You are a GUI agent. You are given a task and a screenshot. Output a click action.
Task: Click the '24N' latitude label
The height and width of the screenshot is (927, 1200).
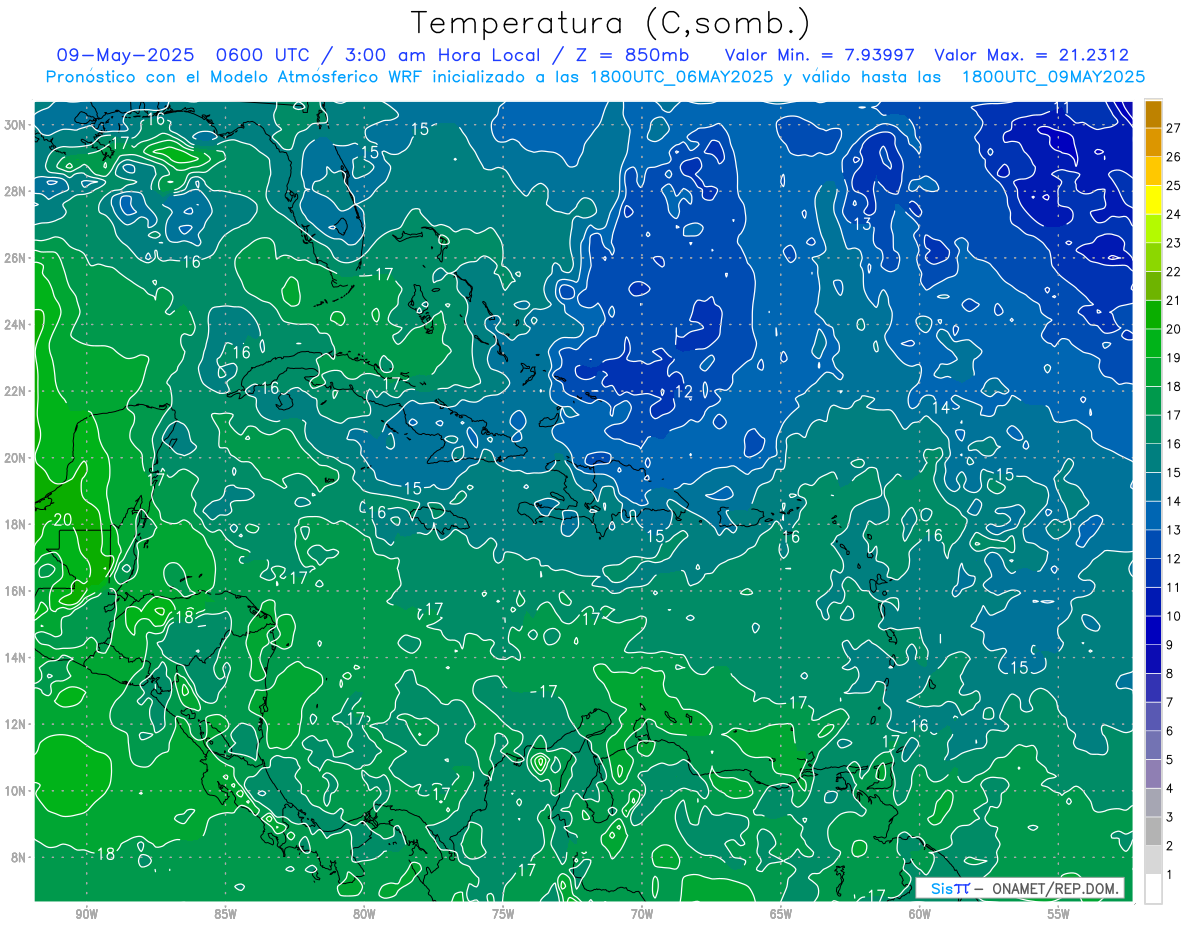[x=16, y=324]
